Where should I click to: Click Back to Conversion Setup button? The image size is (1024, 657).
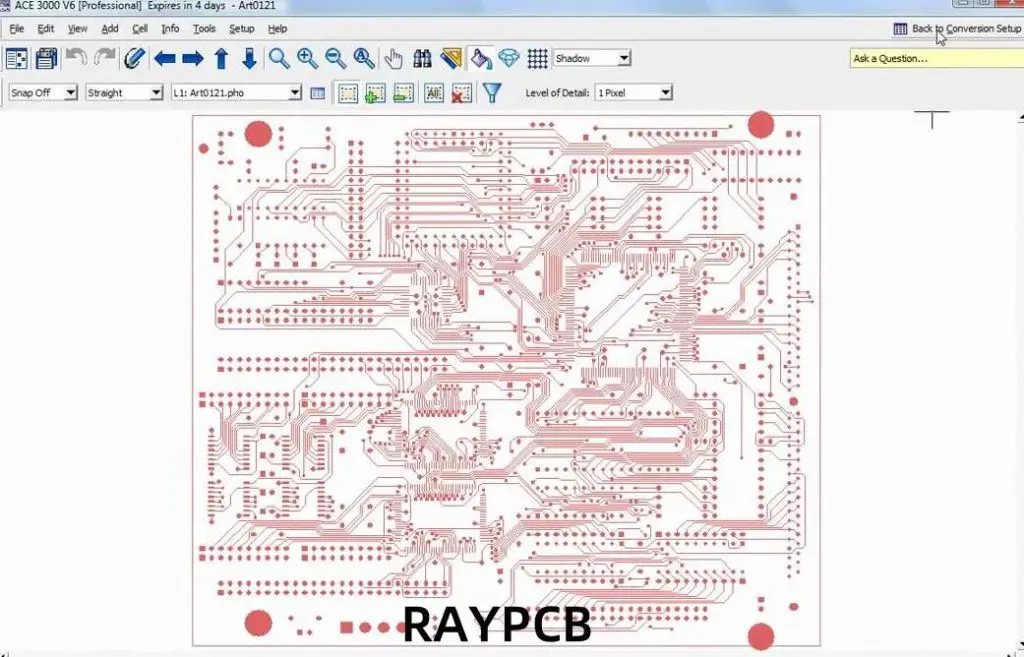(957, 29)
